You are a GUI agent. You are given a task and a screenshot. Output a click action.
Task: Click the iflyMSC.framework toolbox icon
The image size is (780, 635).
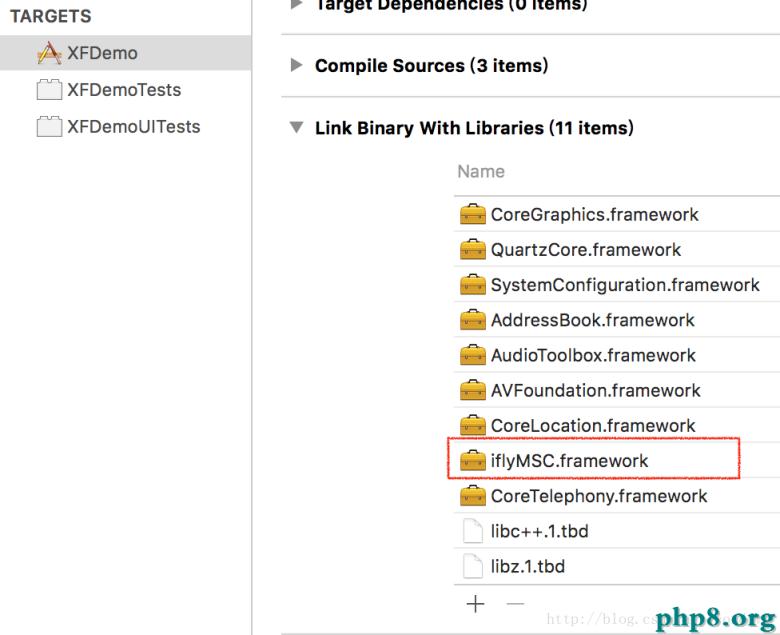tap(472, 461)
